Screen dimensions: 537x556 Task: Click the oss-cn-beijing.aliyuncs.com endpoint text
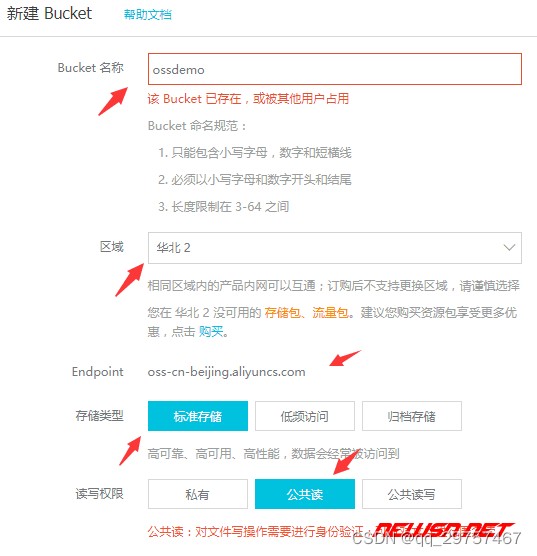pos(226,372)
